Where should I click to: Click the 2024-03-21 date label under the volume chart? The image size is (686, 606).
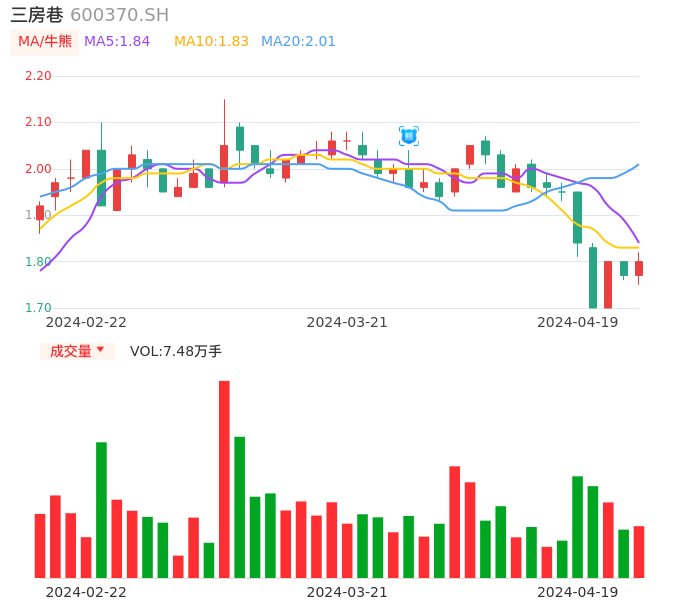pyautogui.click(x=346, y=592)
